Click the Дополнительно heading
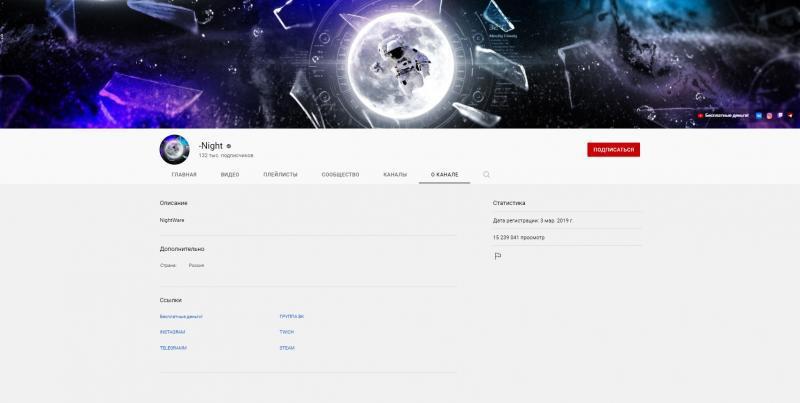 182,249
